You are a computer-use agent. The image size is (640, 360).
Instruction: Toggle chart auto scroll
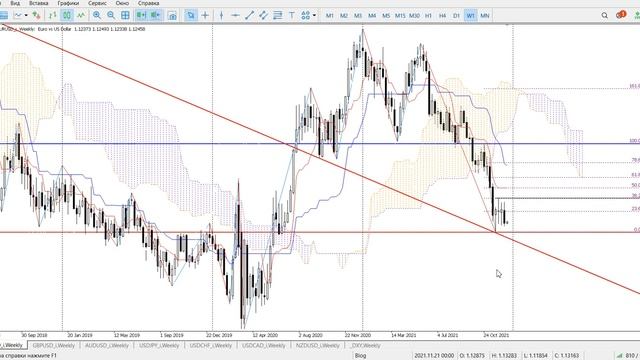click(x=141, y=16)
